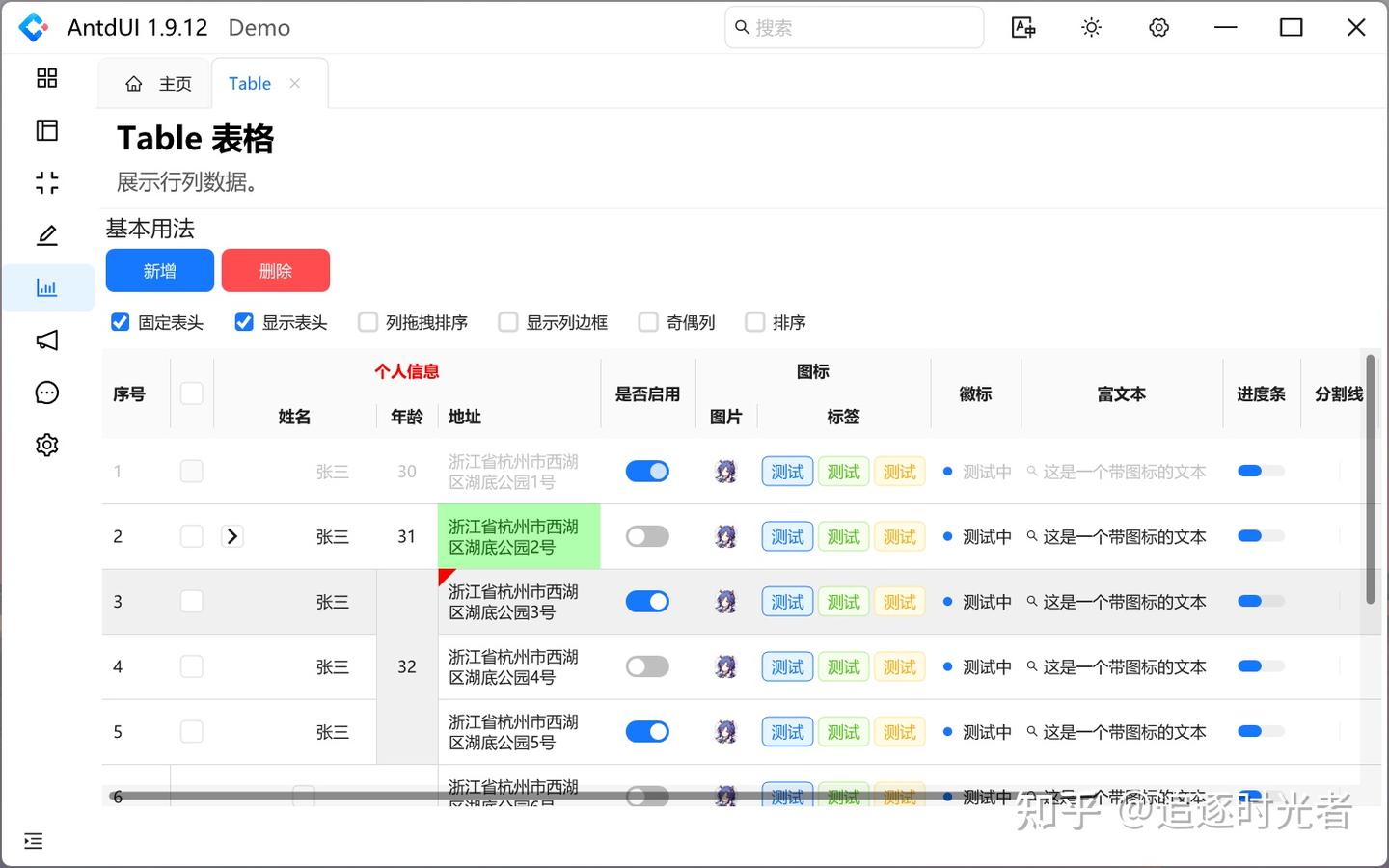This screenshot has width=1389, height=868.
Task: Open the chat bubble sidebar icon
Action: [x=45, y=392]
